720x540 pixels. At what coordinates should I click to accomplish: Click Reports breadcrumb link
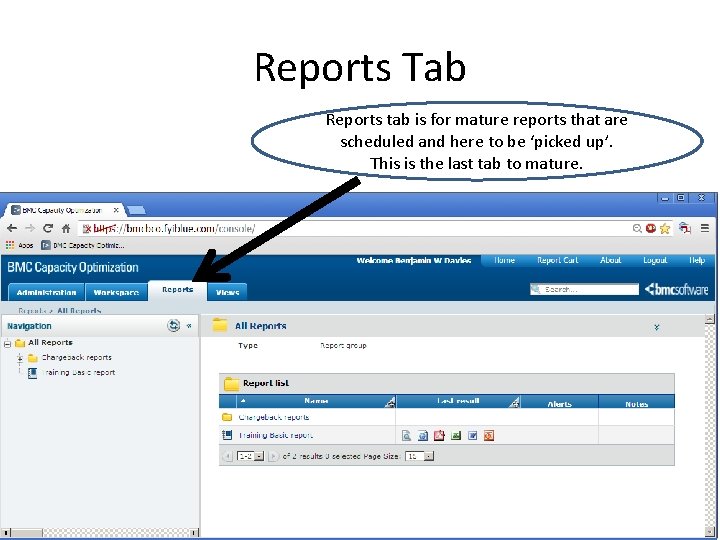click(x=32, y=311)
